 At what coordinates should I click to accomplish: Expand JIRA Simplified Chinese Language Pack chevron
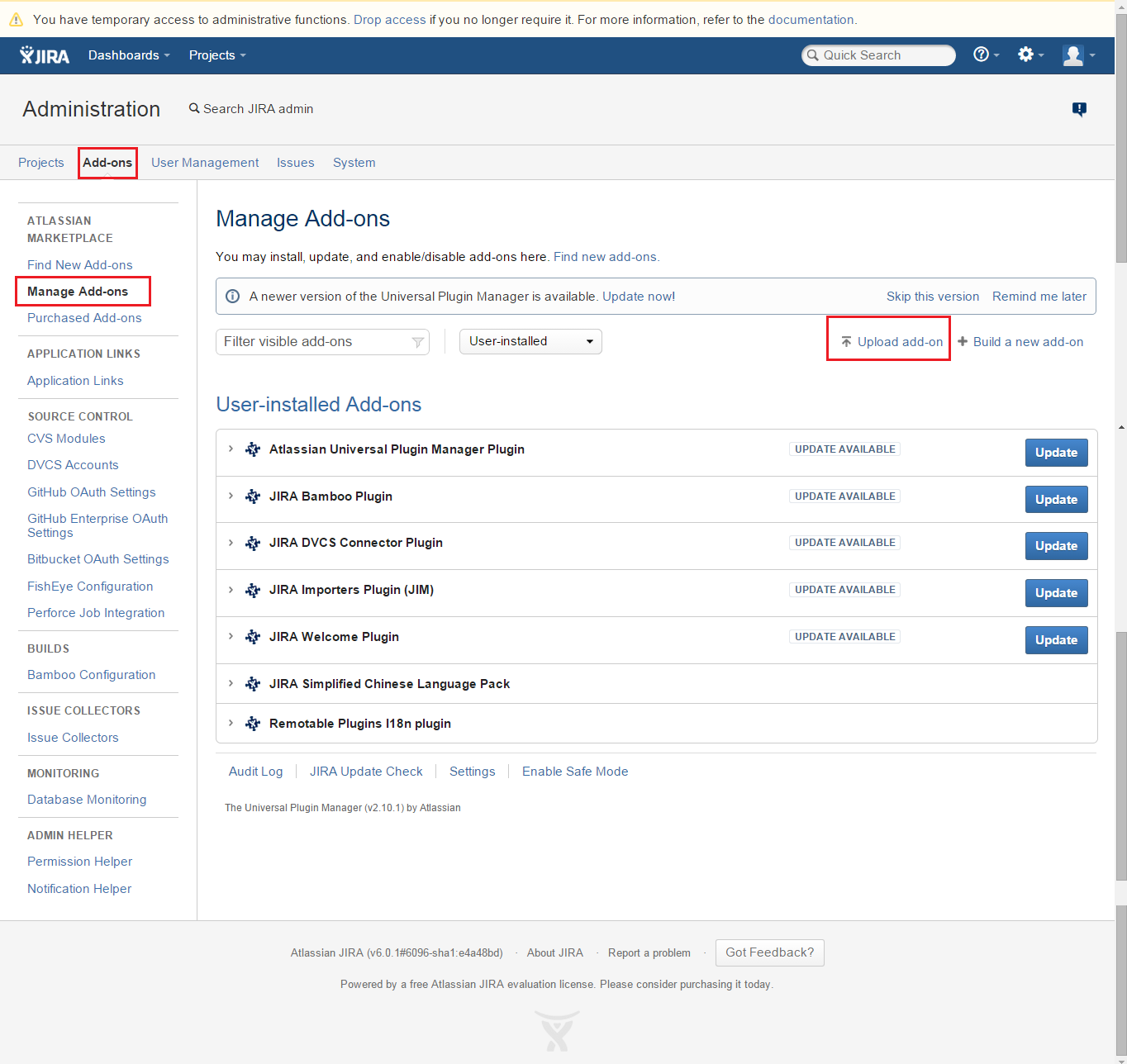[231, 683]
